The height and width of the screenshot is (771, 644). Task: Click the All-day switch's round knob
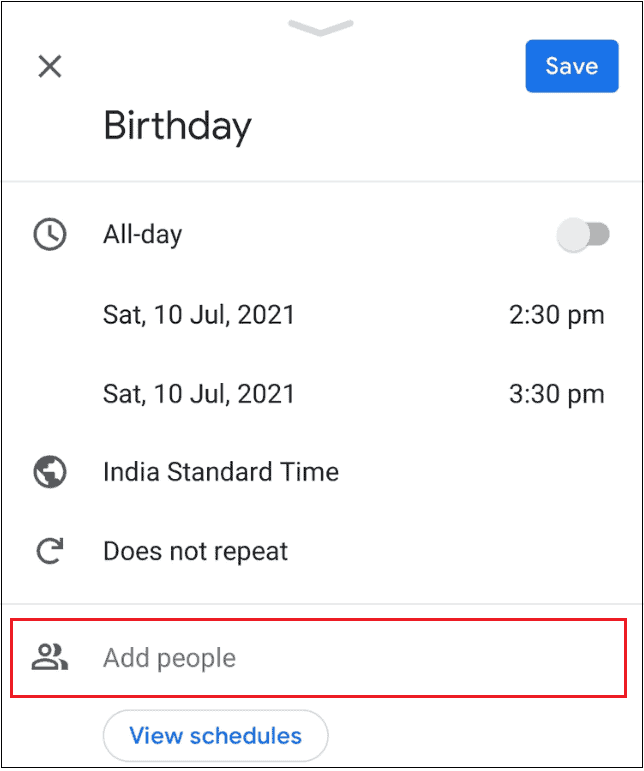click(573, 236)
